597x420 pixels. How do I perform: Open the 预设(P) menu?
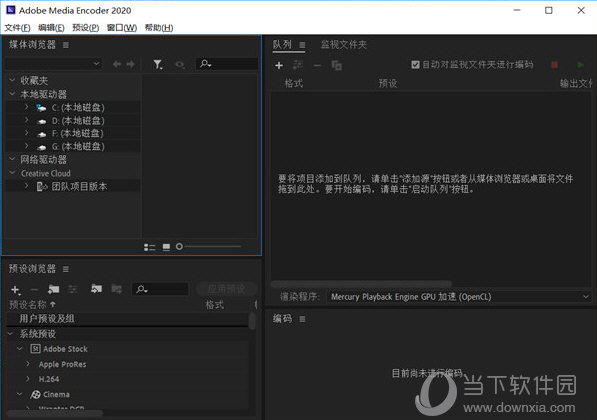point(86,28)
